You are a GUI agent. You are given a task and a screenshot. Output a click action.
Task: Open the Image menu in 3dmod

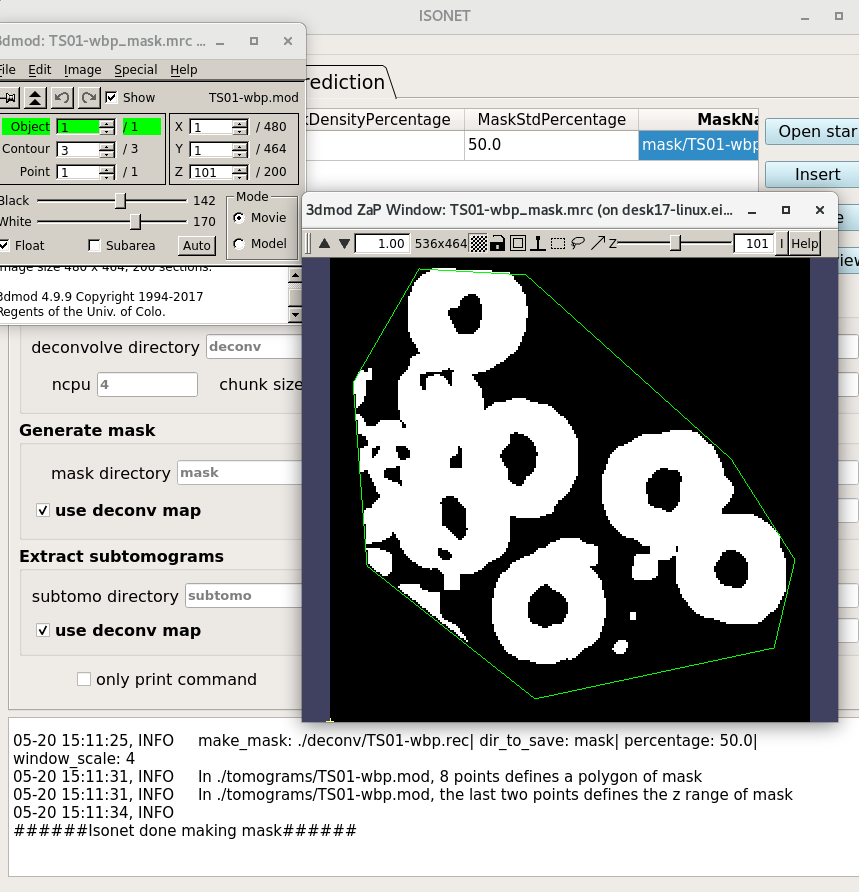(x=82, y=70)
